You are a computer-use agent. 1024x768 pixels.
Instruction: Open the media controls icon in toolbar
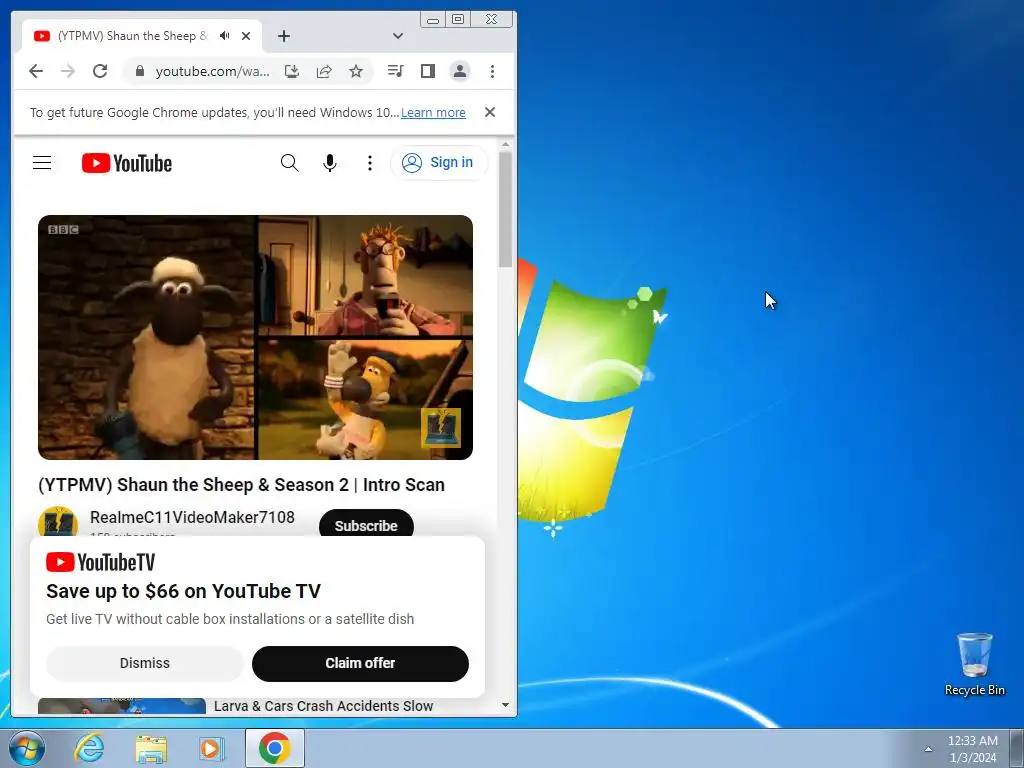coord(395,71)
